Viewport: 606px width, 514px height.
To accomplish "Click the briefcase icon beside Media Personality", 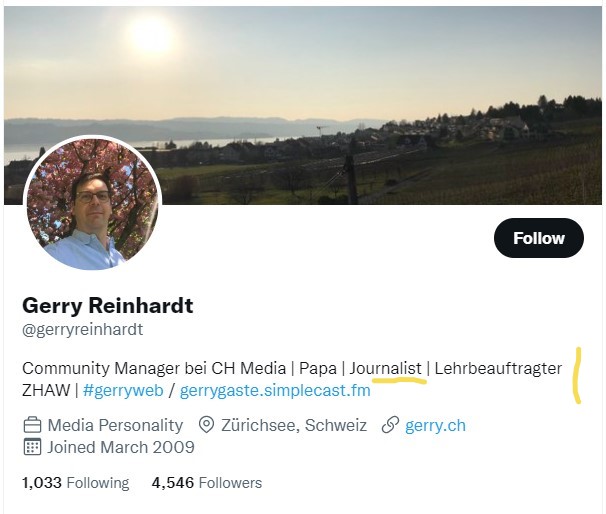I will click(32, 425).
